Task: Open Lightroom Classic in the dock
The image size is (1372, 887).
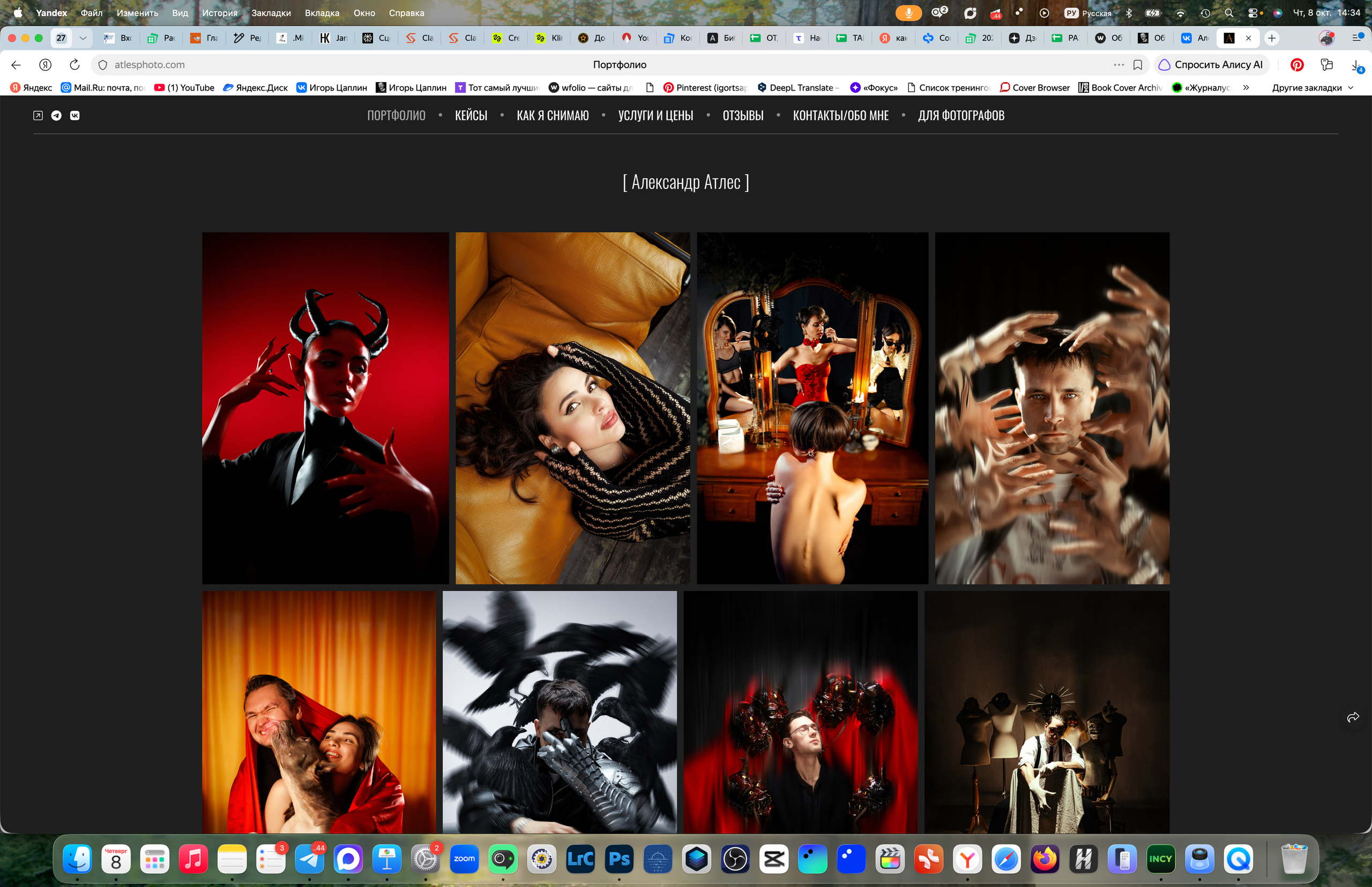Action: [x=580, y=859]
